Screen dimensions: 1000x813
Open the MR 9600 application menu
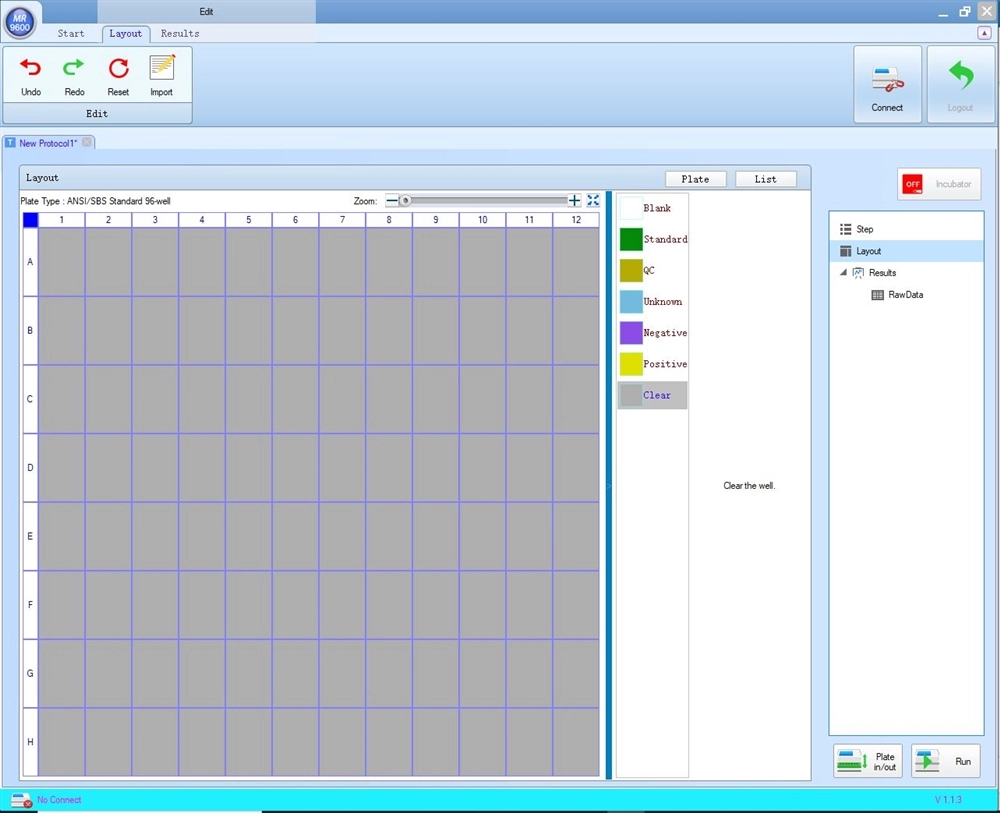coord(20,20)
